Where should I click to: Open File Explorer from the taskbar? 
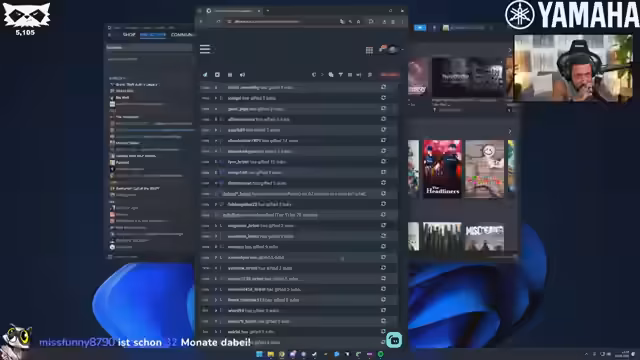(271, 354)
